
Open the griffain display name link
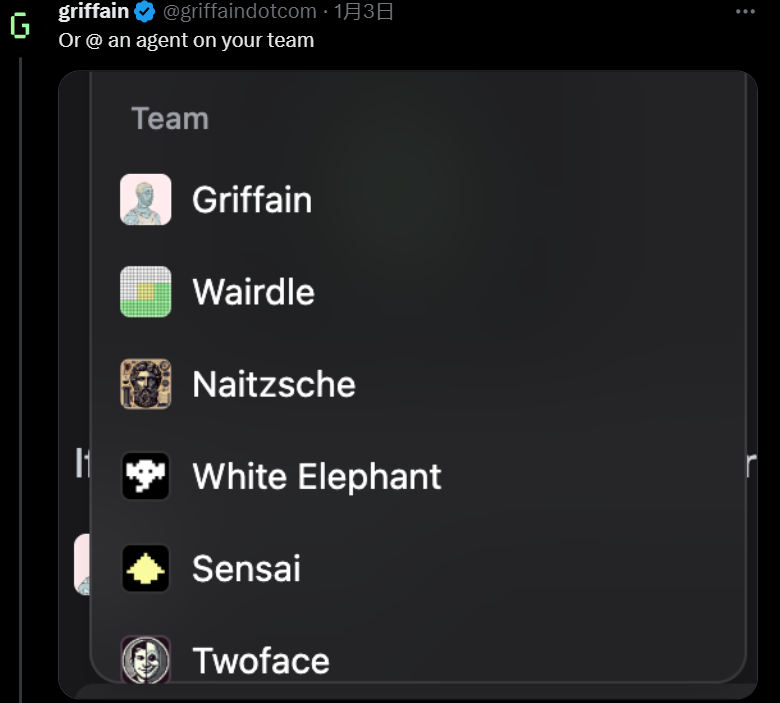pyautogui.click(x=93, y=12)
